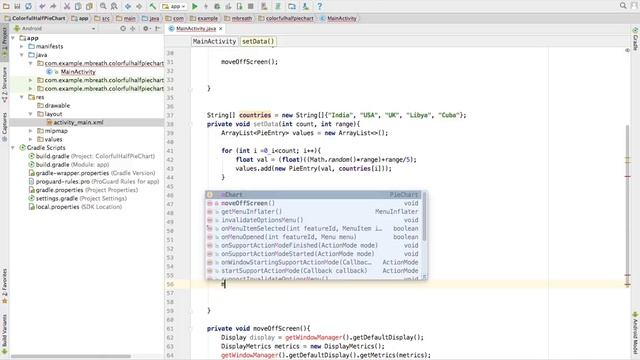Select MainActivity in editor breadcrumb
The height and width of the screenshot is (360, 640).
(214, 41)
